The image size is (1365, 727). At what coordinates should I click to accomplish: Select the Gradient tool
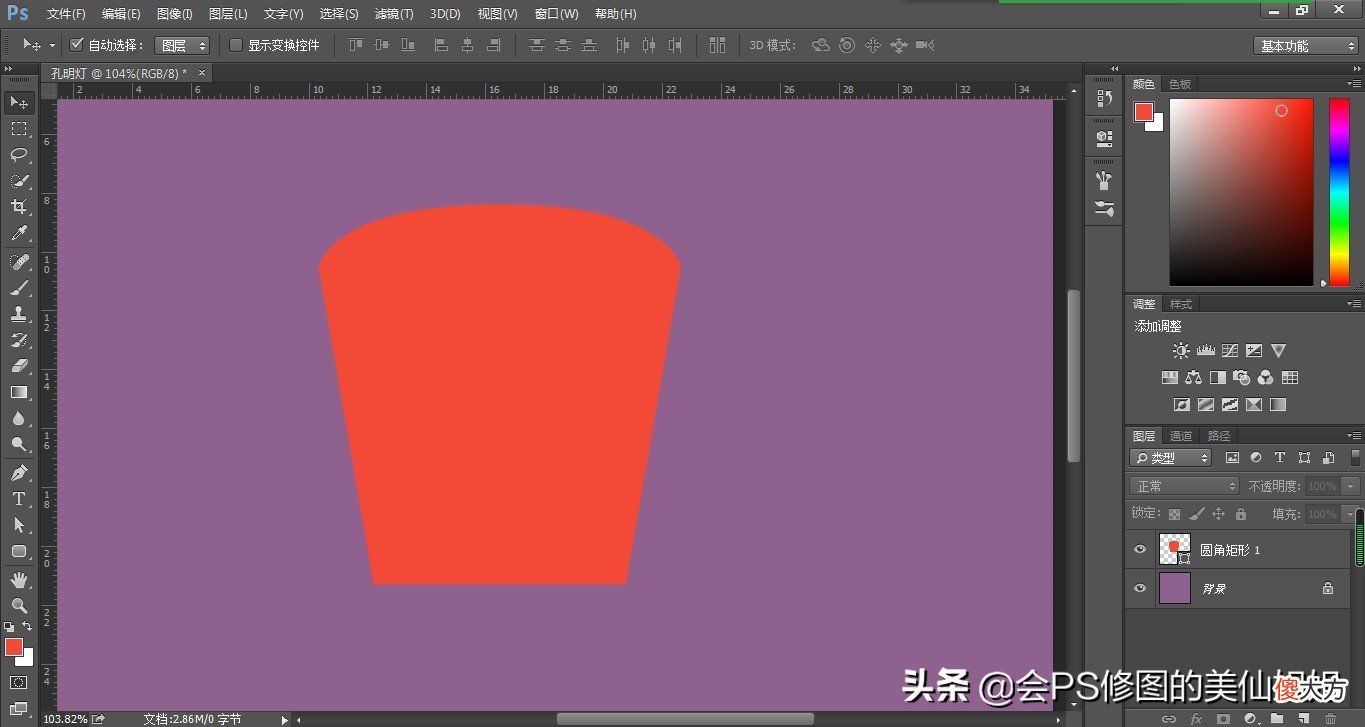(19, 392)
